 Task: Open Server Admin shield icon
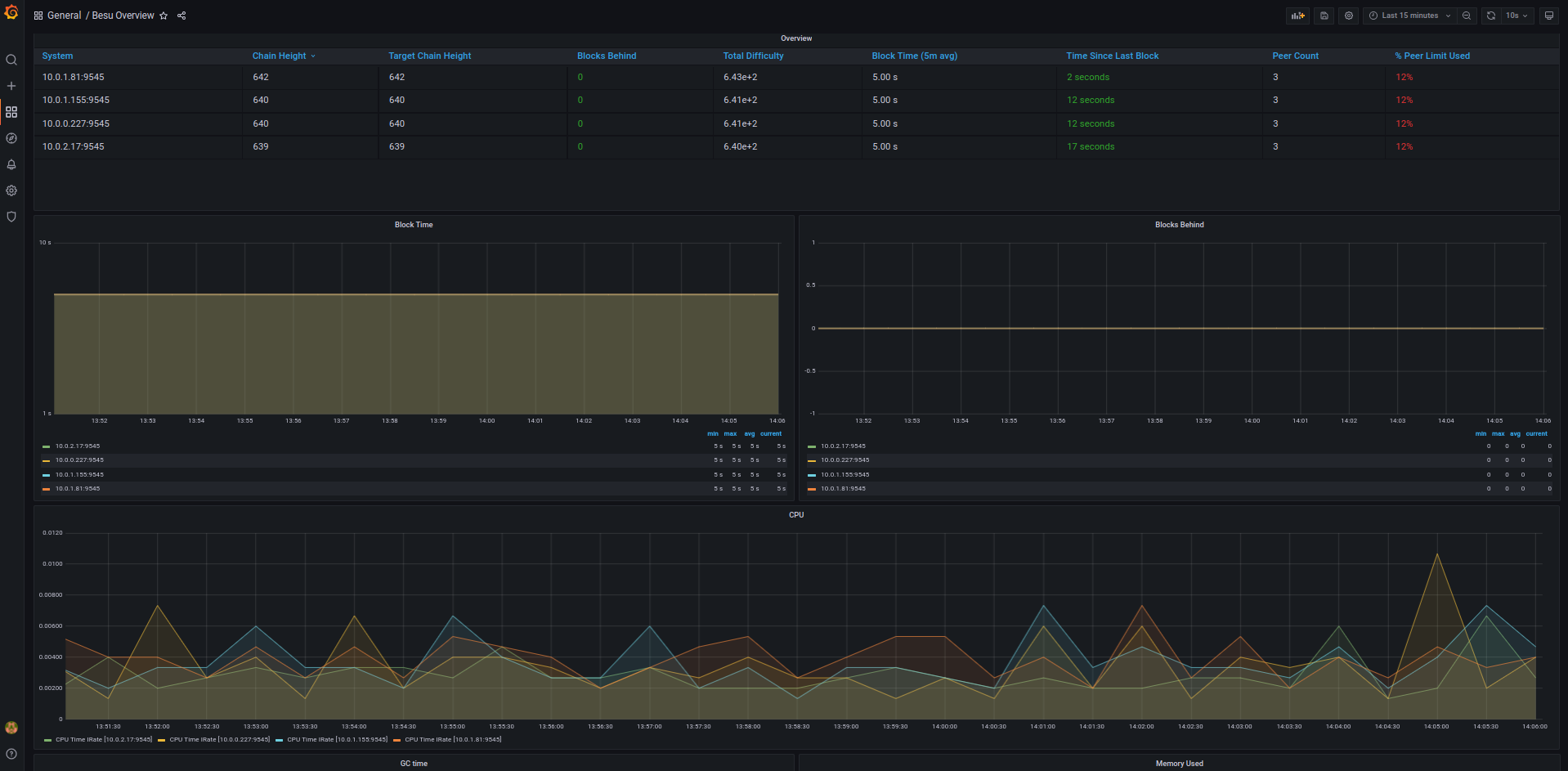11,217
